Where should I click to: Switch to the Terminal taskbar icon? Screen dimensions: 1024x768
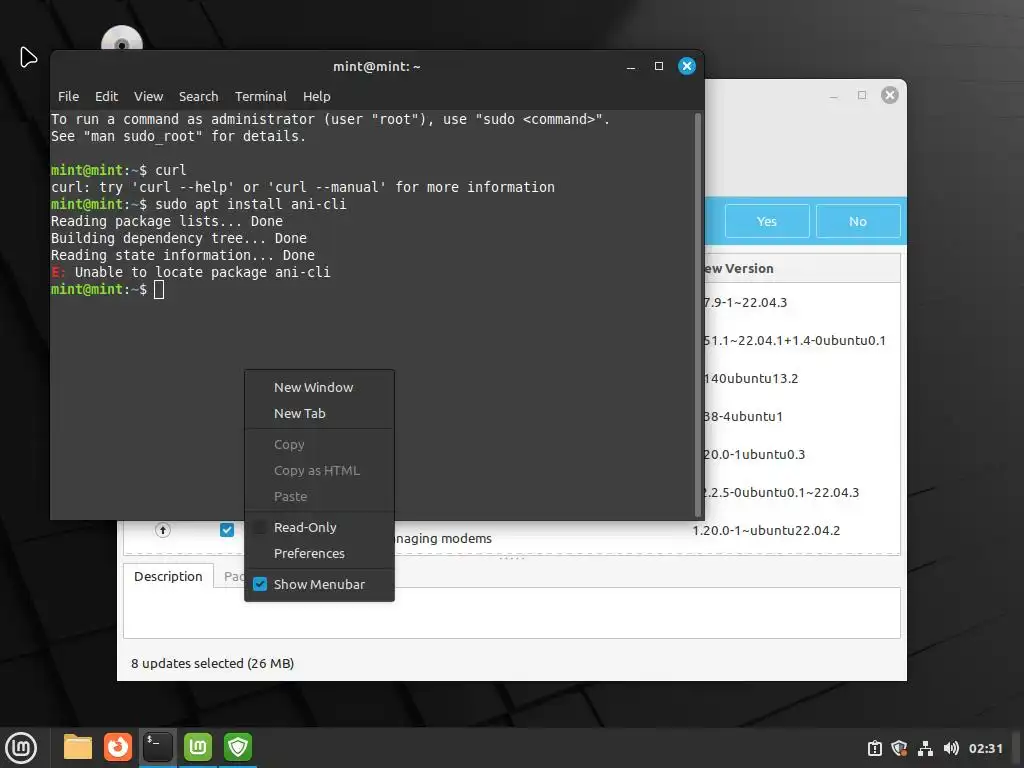click(157, 747)
